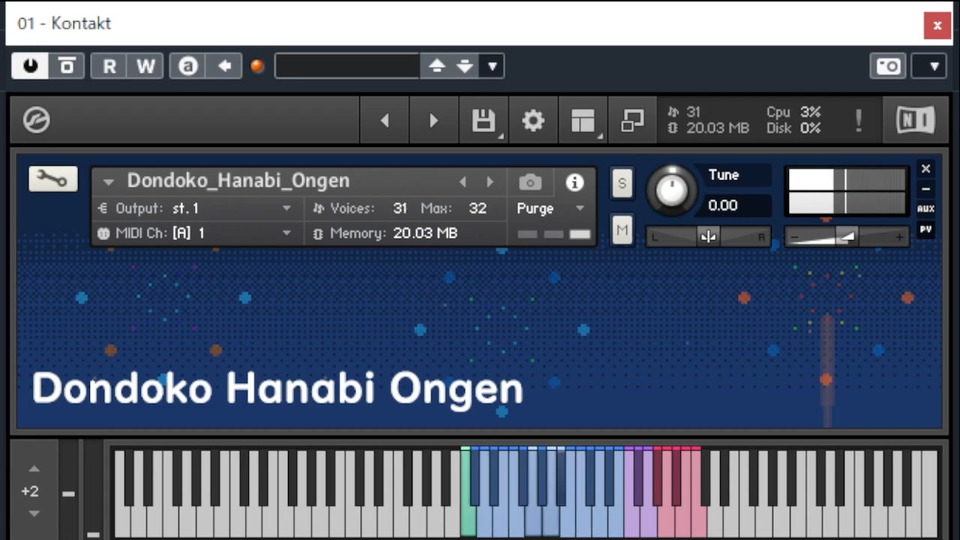Select previous instrument patch arrow beside name
The image size is (960, 540).
pos(463,182)
